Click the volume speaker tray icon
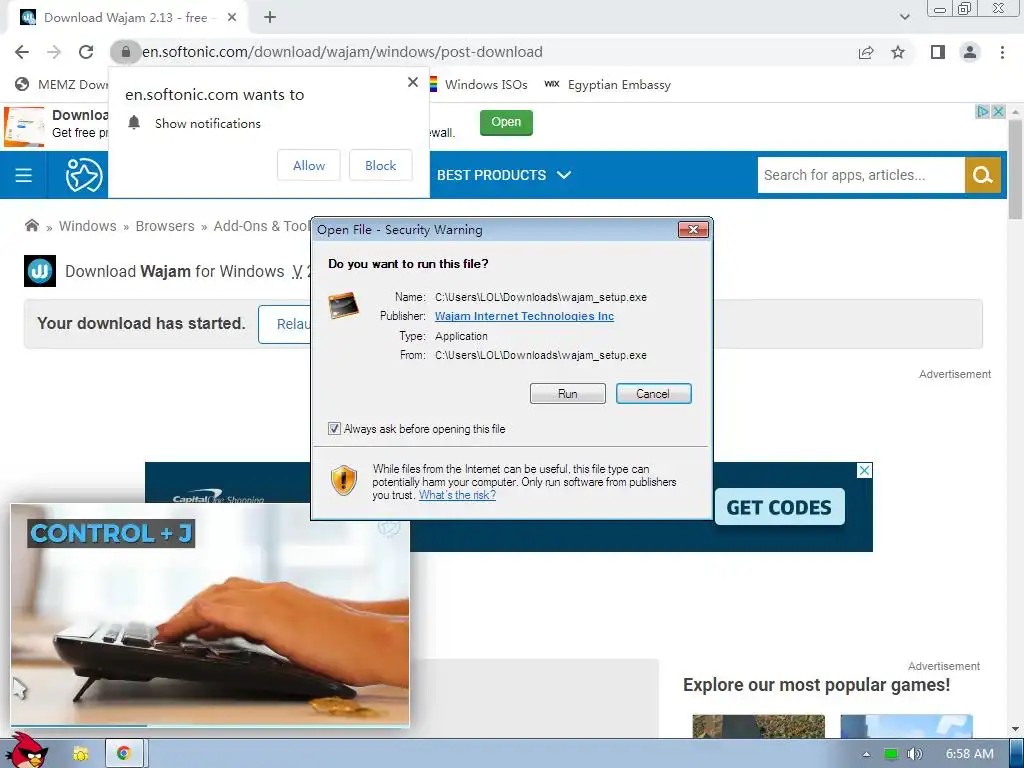 pyautogui.click(x=915, y=754)
